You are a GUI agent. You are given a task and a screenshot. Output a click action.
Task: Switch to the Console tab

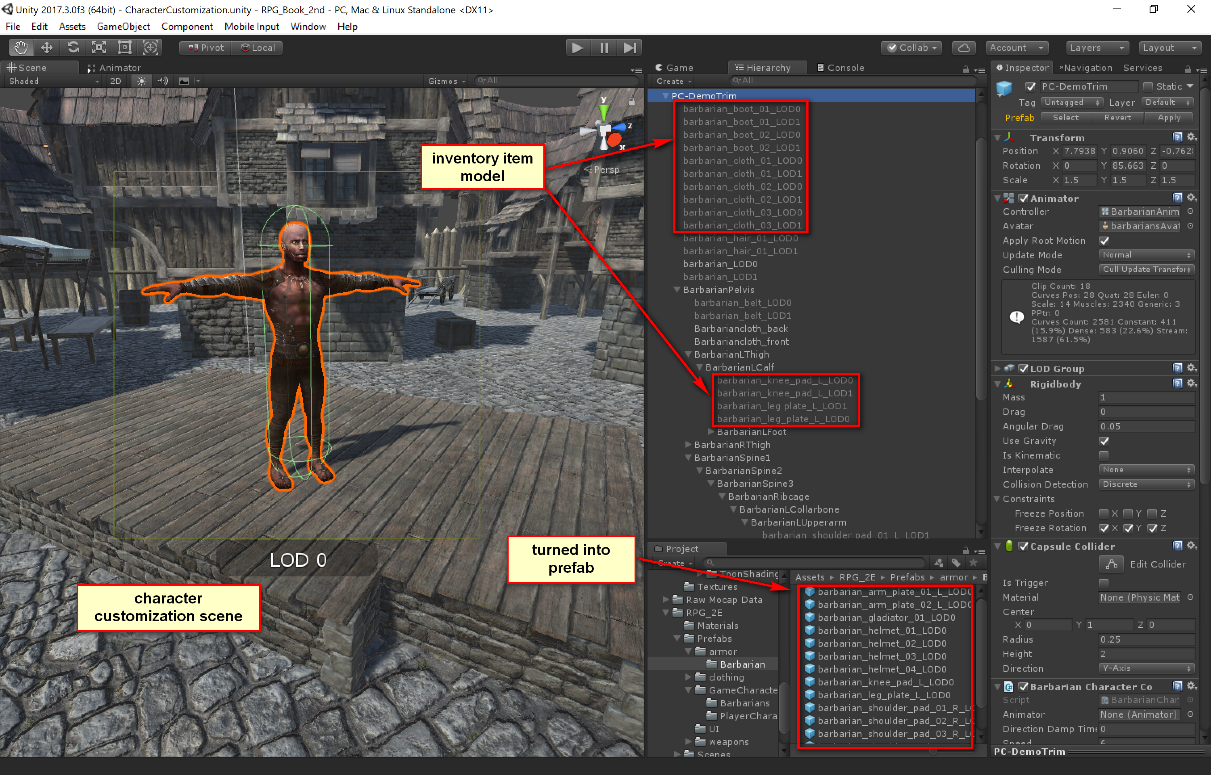(x=840, y=68)
